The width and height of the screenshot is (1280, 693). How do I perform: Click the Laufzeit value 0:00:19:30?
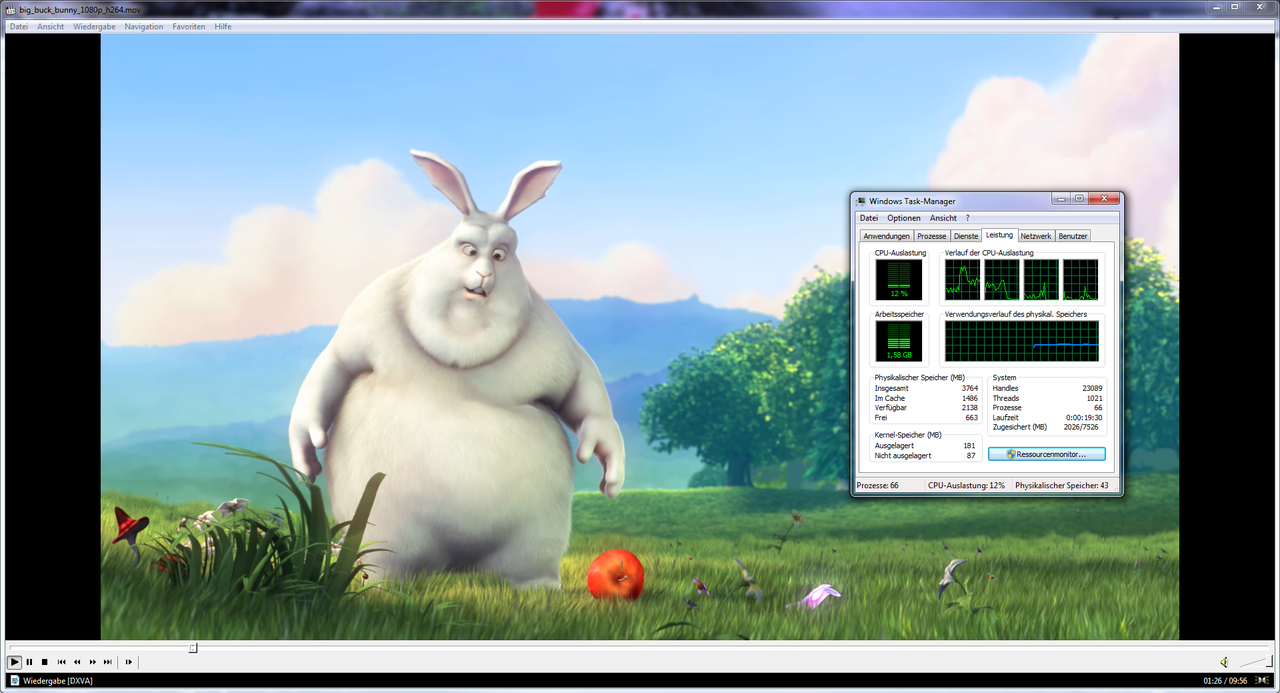1084,418
